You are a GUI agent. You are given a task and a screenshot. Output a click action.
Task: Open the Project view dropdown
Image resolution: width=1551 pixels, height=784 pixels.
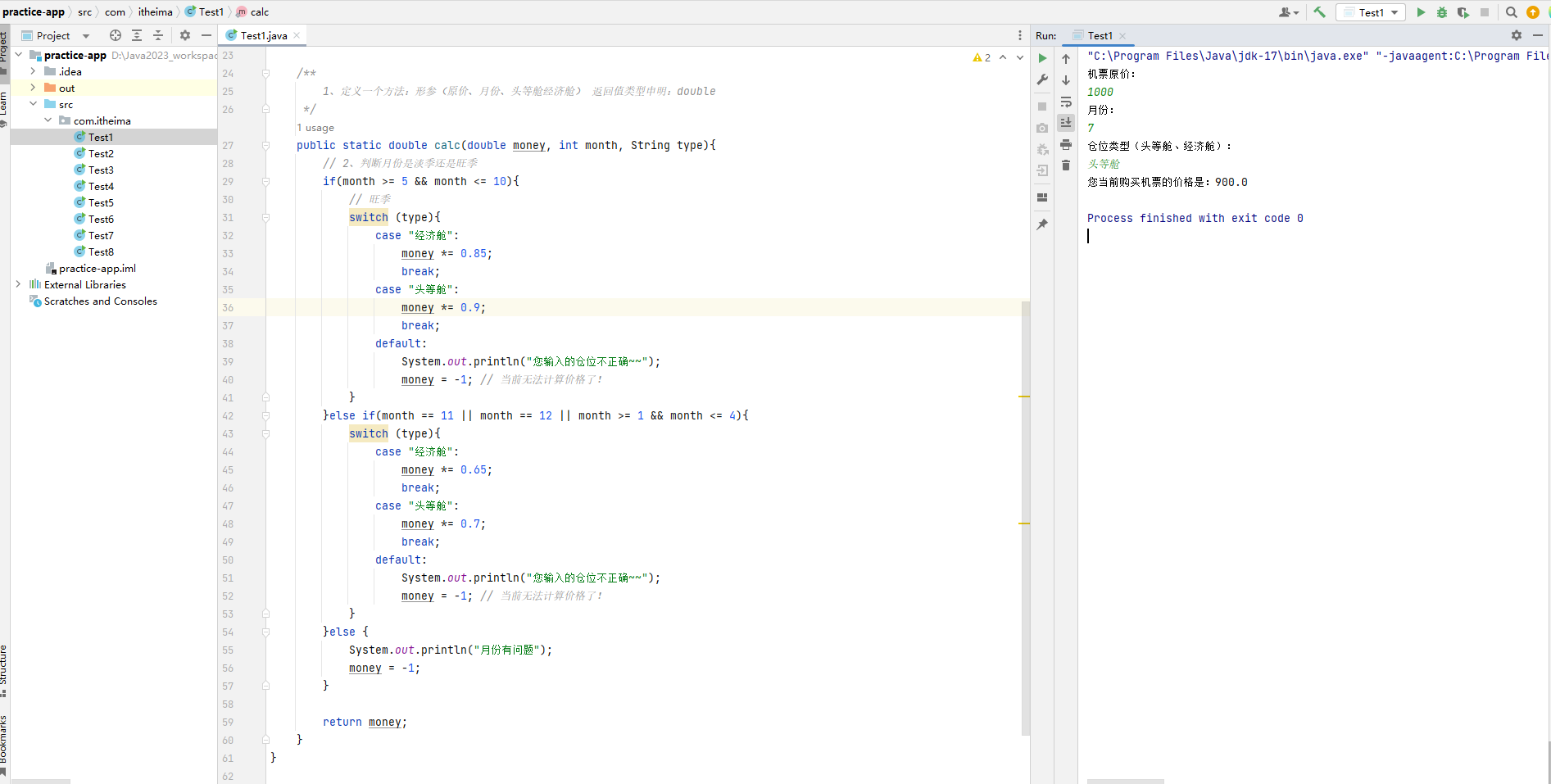coord(86,36)
